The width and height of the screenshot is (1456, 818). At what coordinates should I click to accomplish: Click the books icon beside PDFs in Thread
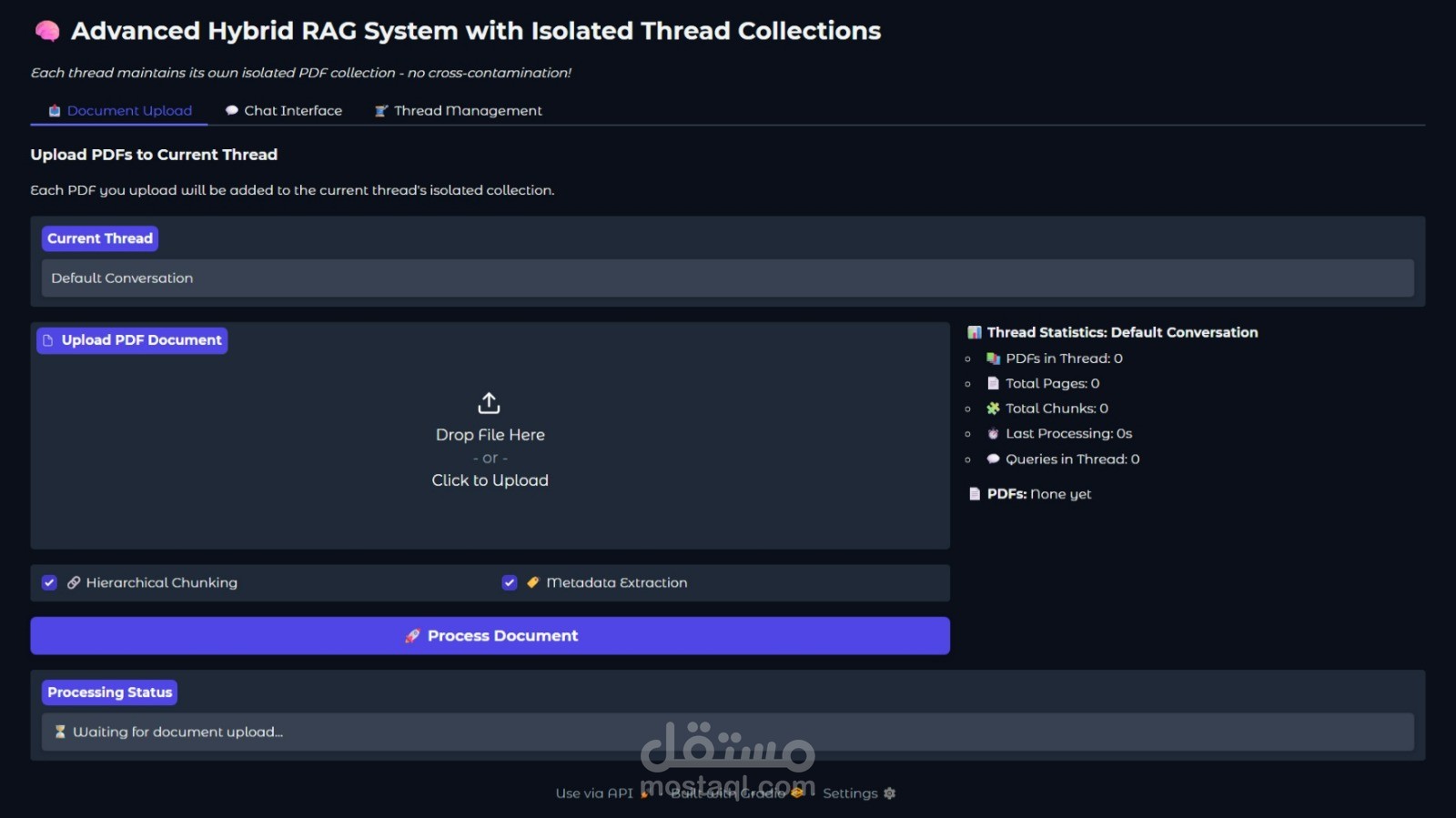click(993, 359)
